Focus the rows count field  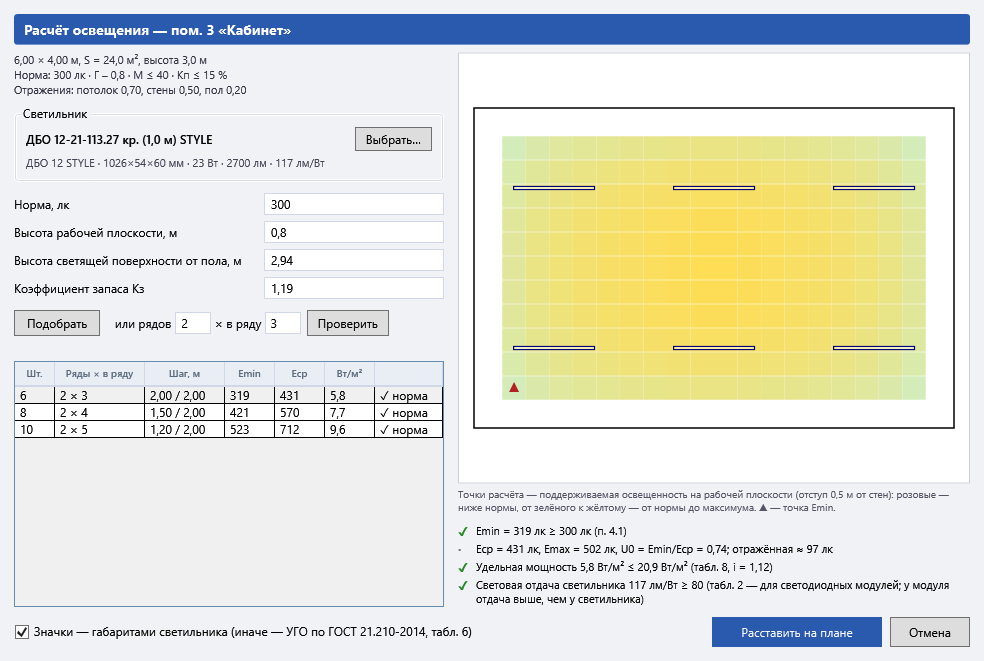[x=193, y=323]
